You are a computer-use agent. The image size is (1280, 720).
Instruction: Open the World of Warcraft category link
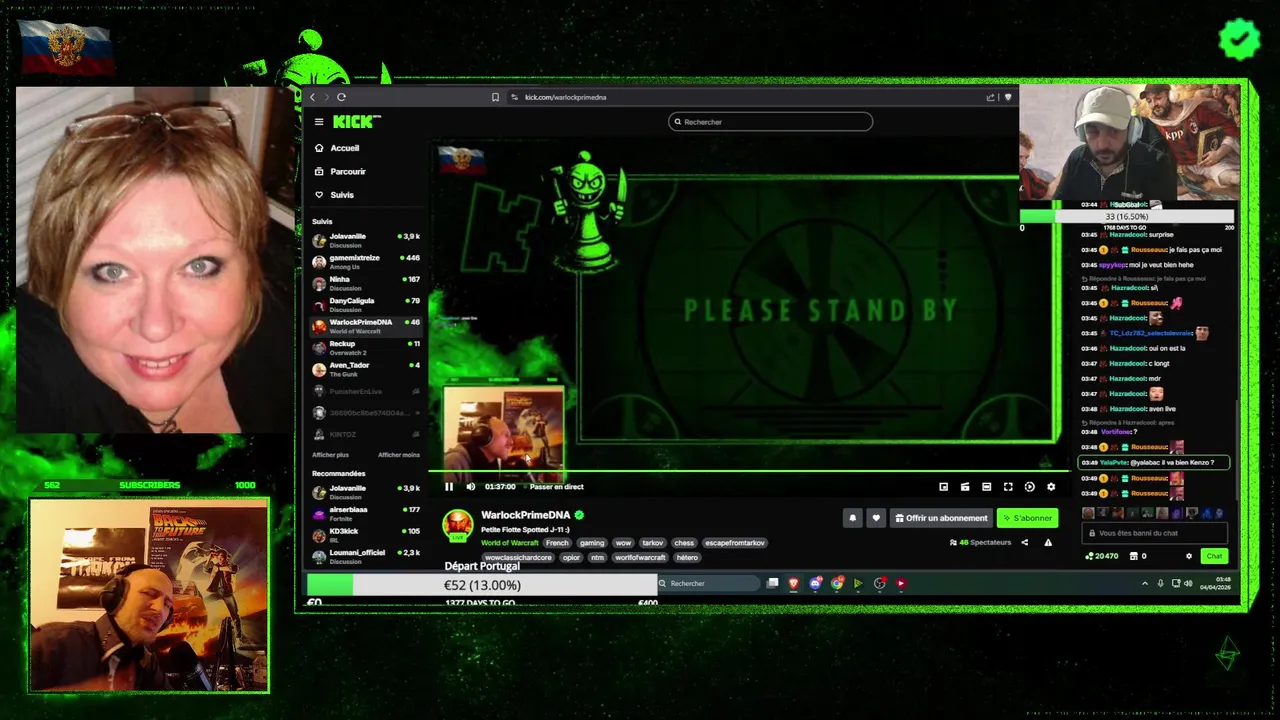[510, 543]
